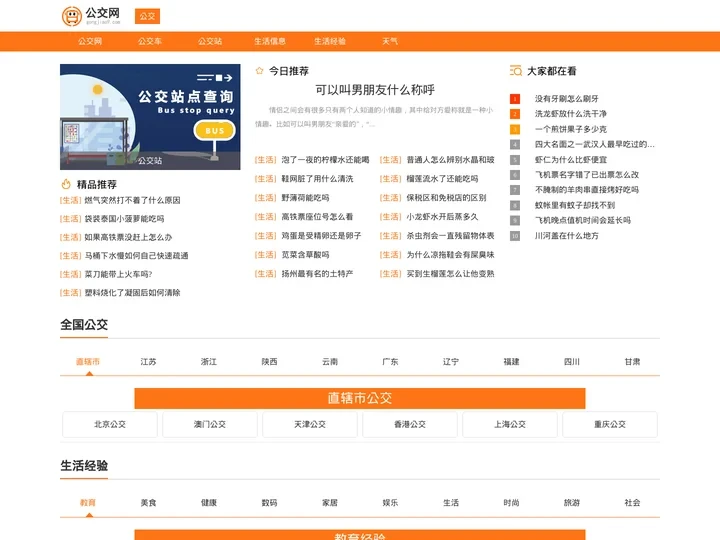
Task: Open article 为什么凉拖鞋会有屎臭味
Action: [450, 254]
